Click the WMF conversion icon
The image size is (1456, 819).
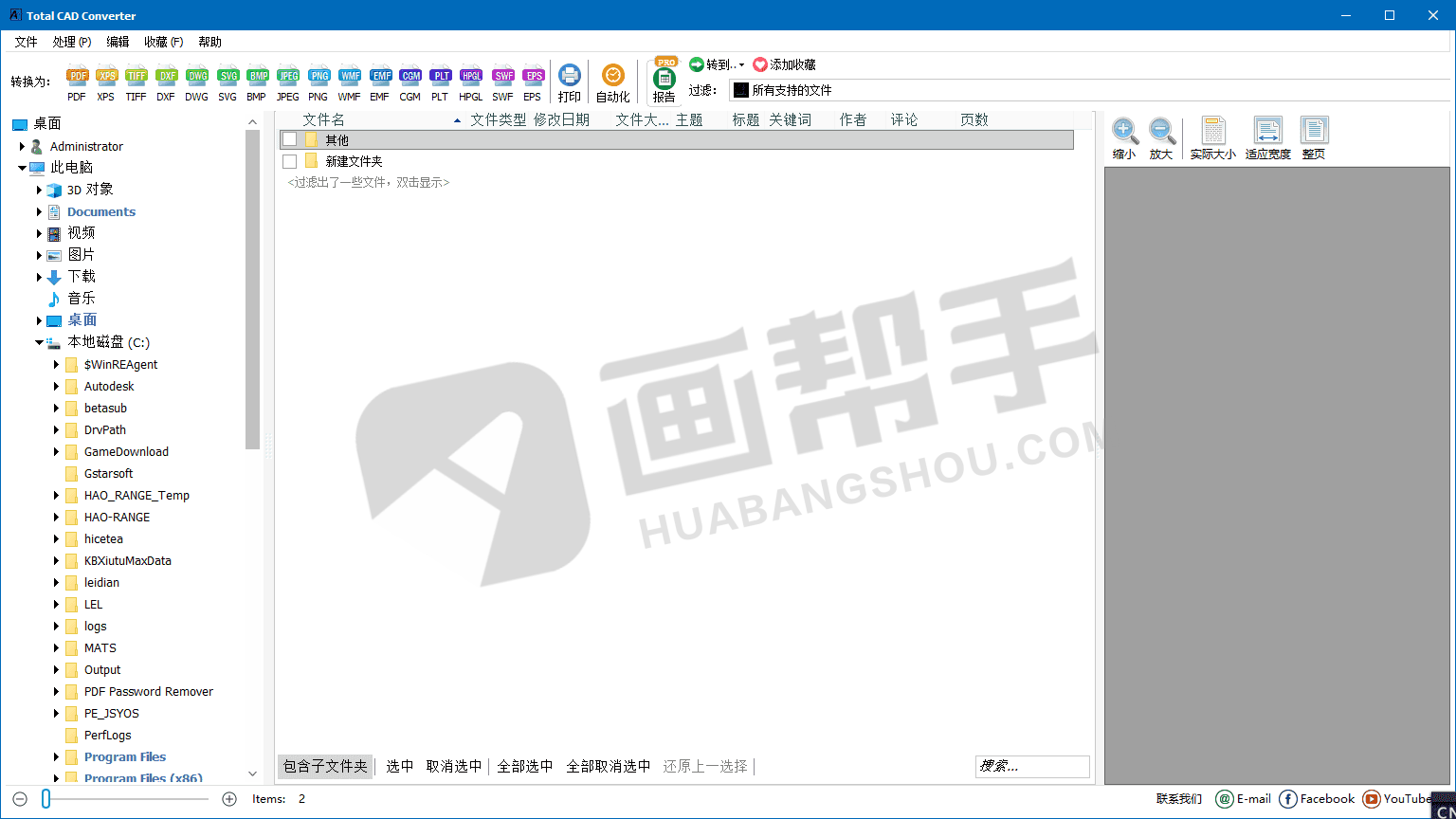349,83
